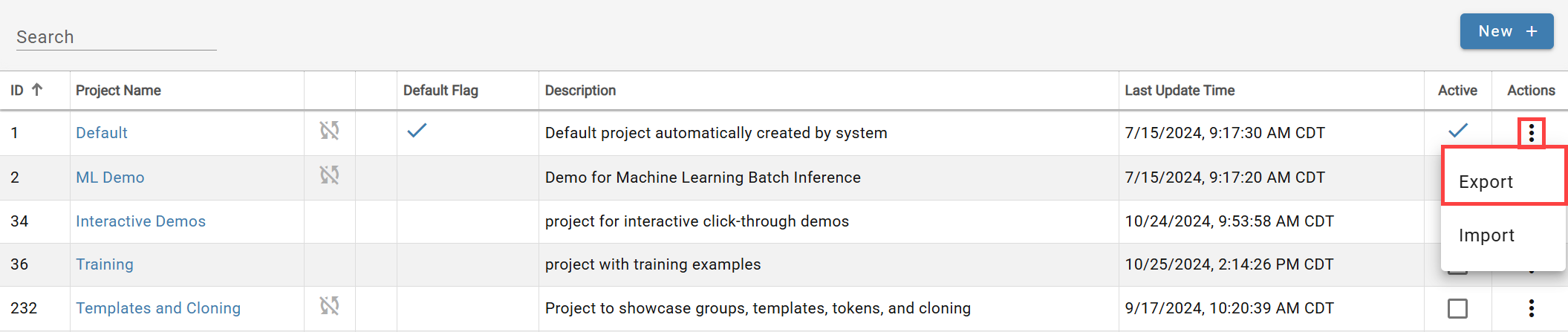1568x332 pixels.
Task: Focus the Search input field
Action: pyautogui.click(x=117, y=37)
